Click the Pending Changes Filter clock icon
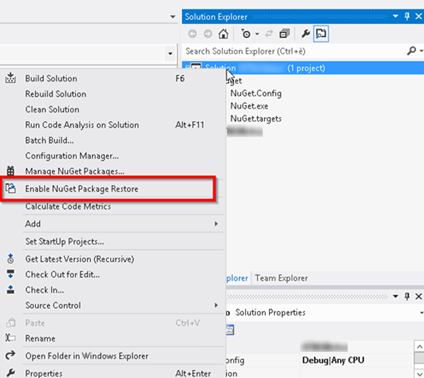Viewport: 424px width, 378px height. [246, 34]
